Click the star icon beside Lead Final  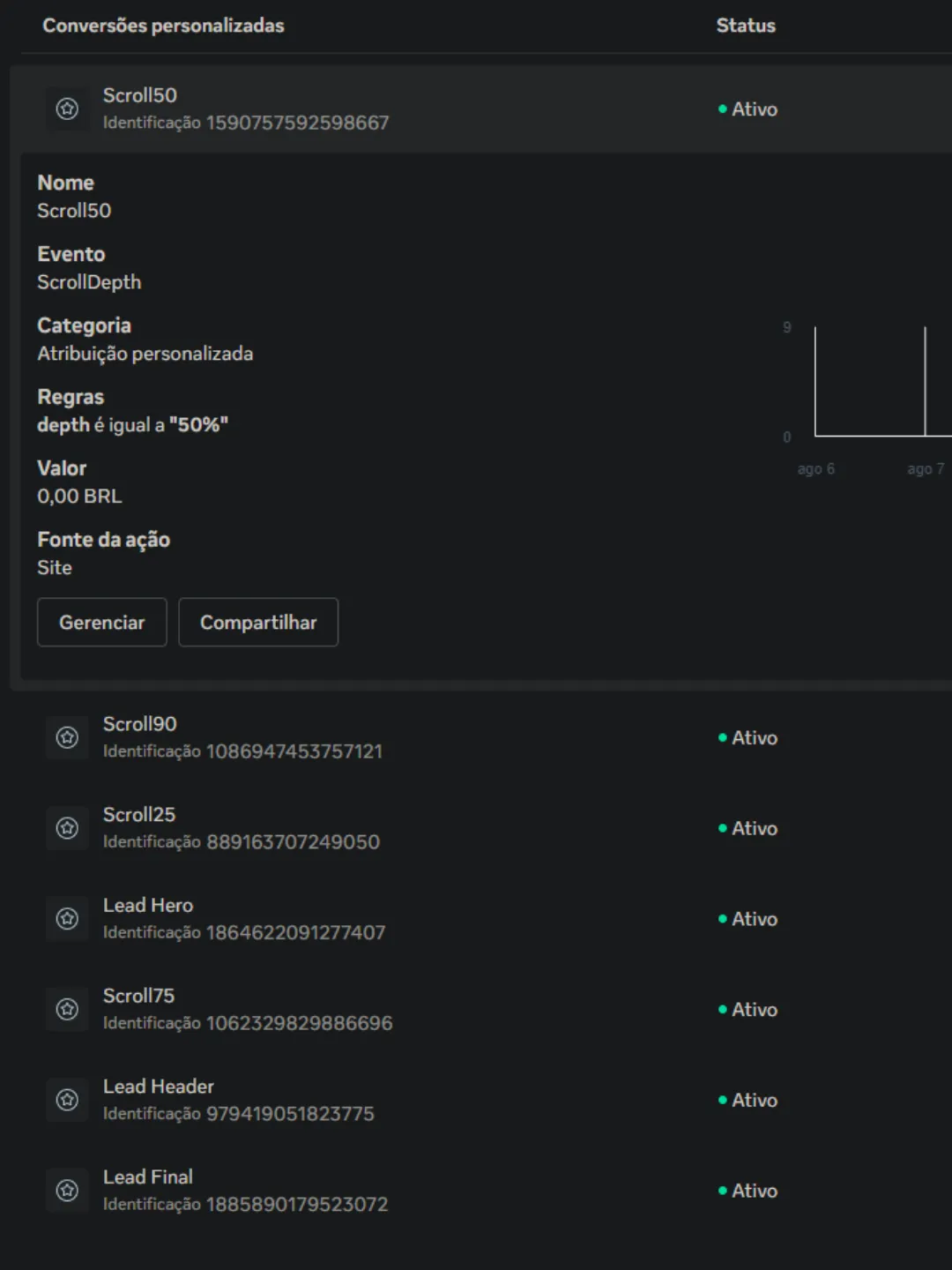[x=67, y=1191]
